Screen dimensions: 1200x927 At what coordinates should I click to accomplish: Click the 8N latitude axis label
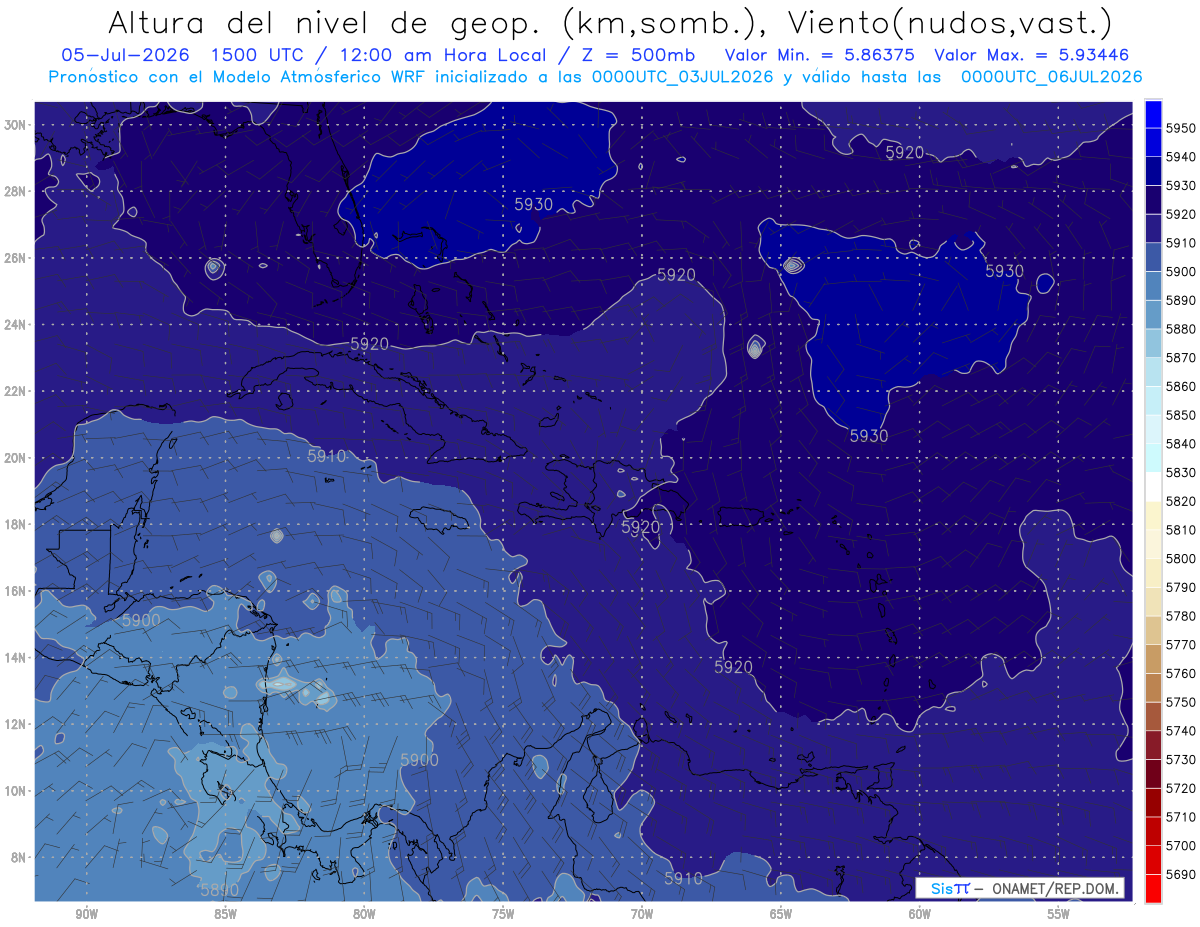point(18,857)
